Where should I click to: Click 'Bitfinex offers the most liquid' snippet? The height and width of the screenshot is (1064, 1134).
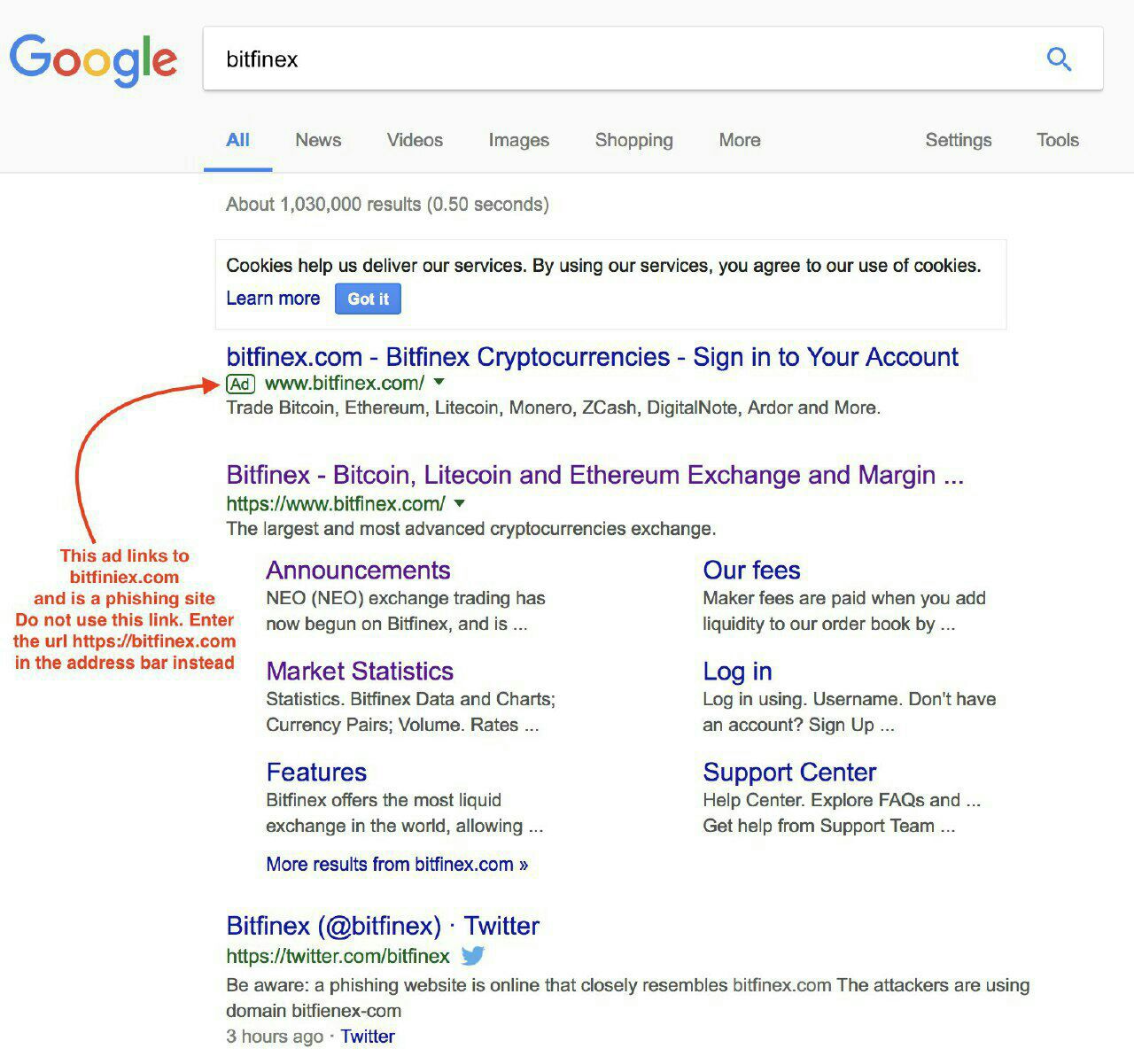click(404, 813)
